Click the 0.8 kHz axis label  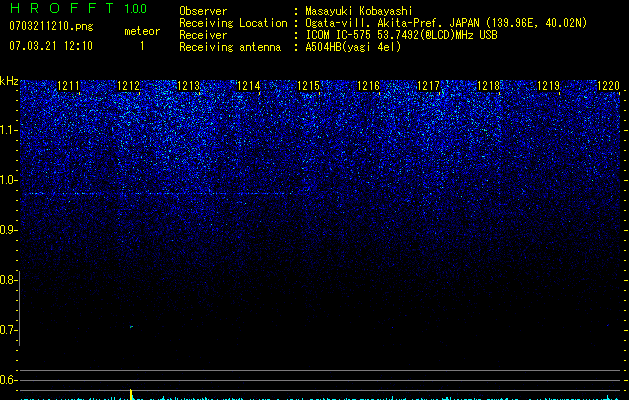pyautogui.click(x=8, y=280)
